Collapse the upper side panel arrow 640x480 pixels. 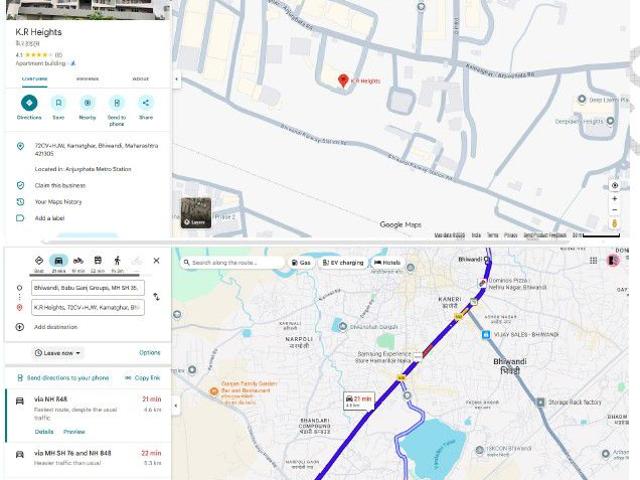point(176,79)
